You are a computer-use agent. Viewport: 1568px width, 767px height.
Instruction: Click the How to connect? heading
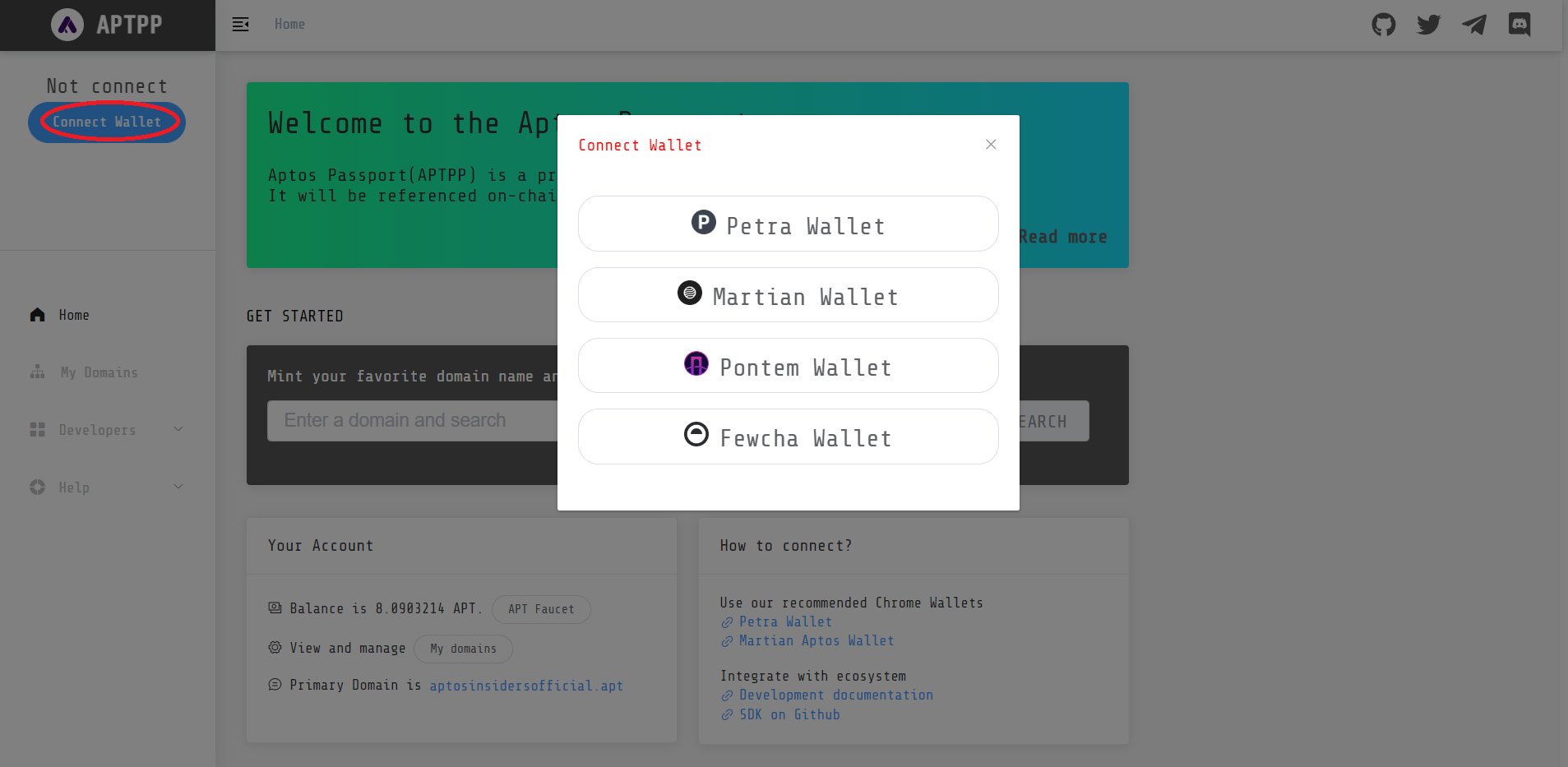coord(786,546)
